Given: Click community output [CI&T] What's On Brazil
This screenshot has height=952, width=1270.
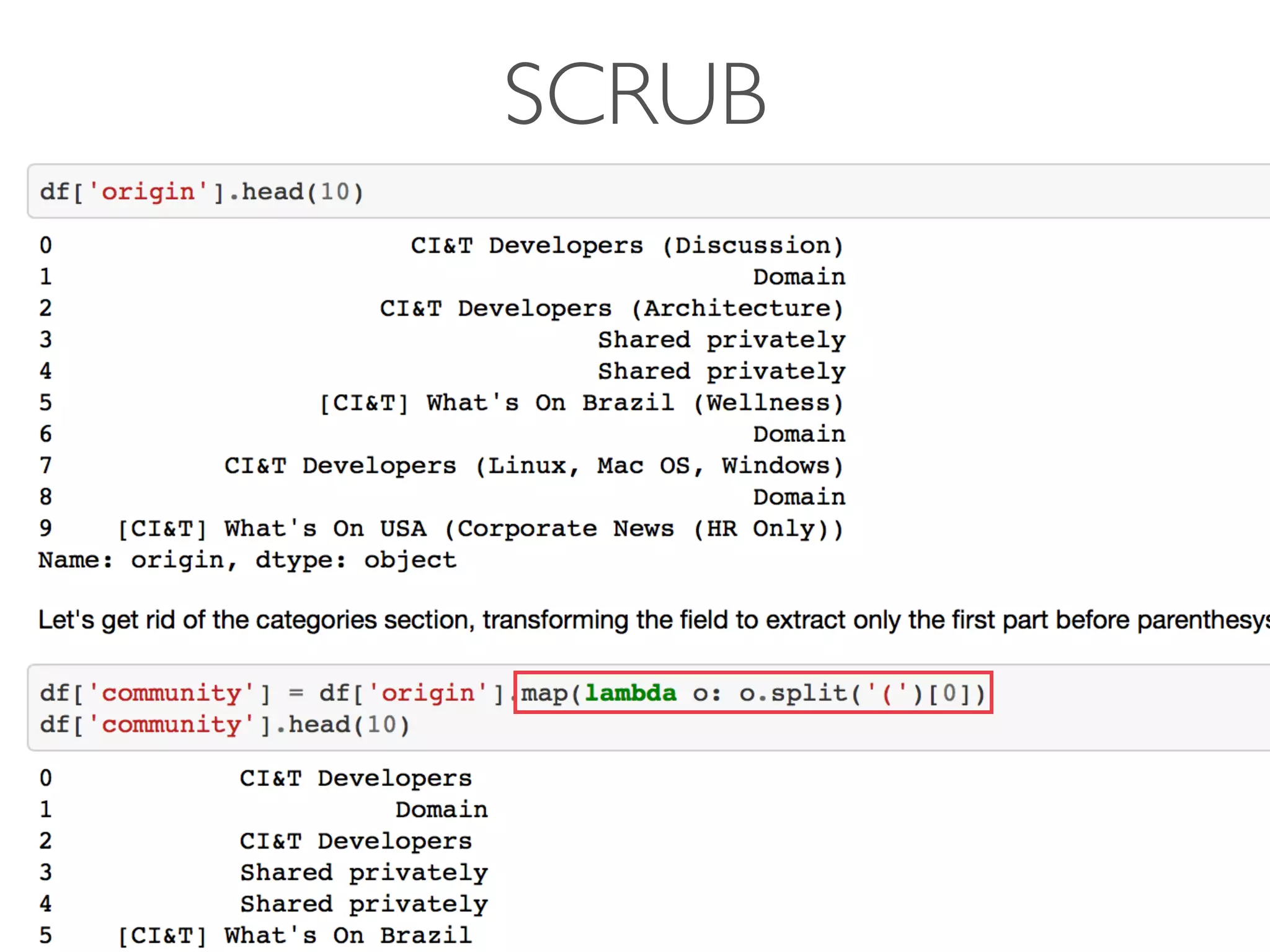Looking at the screenshot, I should tap(295, 935).
